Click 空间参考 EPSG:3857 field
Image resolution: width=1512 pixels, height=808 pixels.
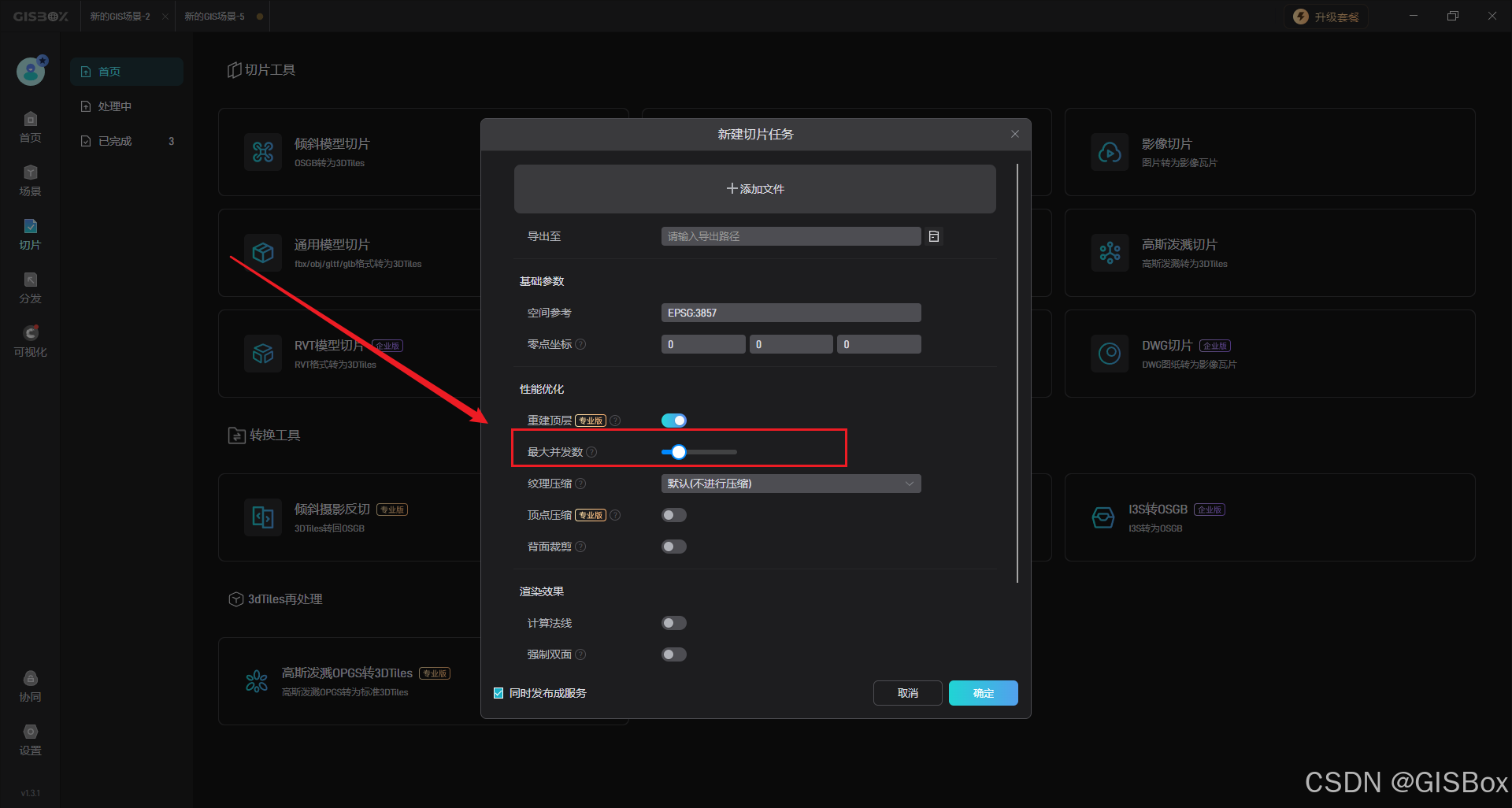point(791,313)
